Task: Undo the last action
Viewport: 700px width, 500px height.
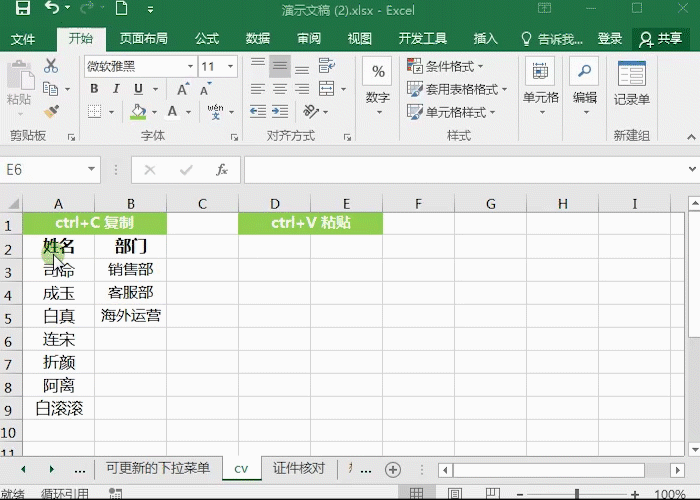Action: point(52,8)
